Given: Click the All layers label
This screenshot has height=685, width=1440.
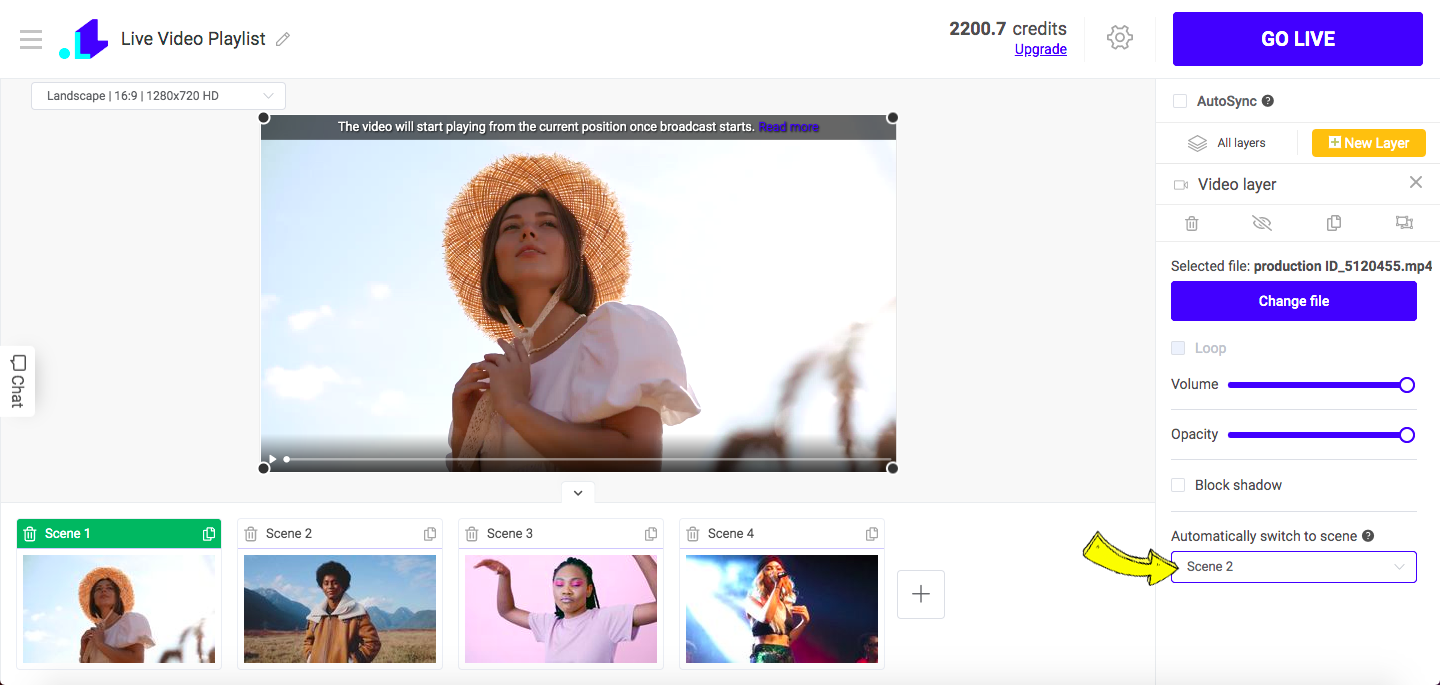Looking at the screenshot, I should (x=1241, y=143).
